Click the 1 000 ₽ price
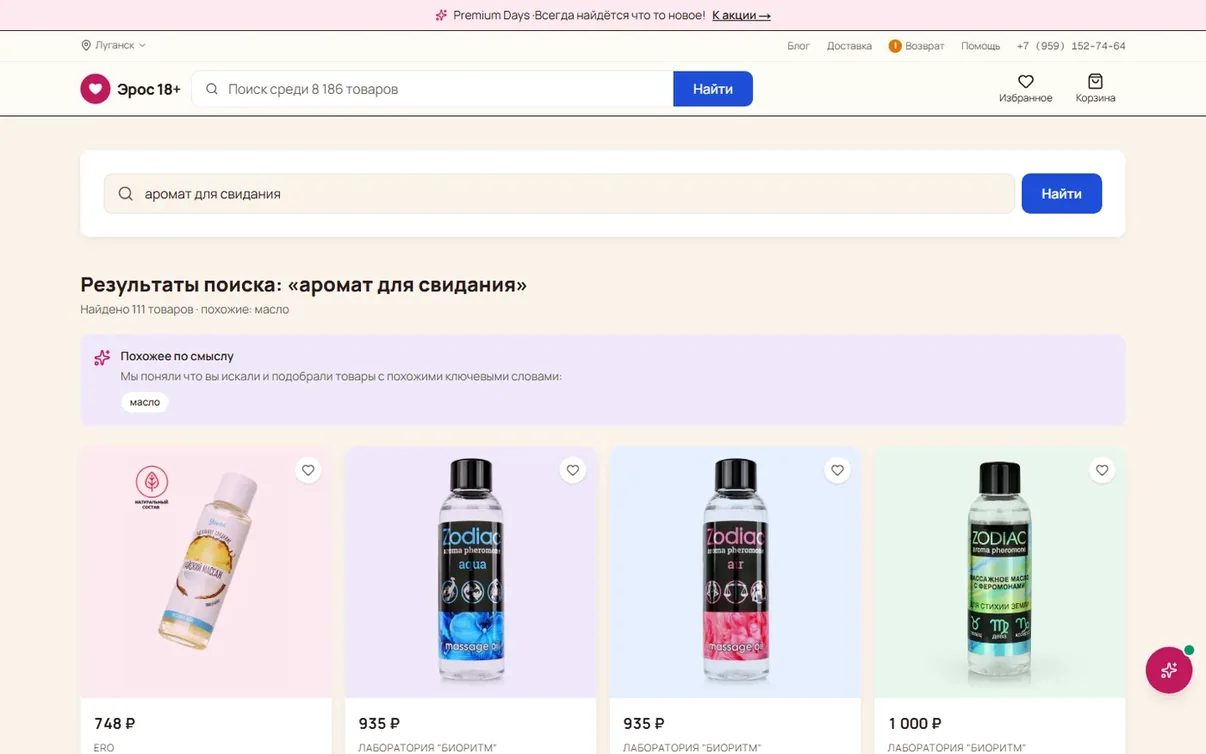This screenshot has width=1206, height=754. (x=915, y=723)
